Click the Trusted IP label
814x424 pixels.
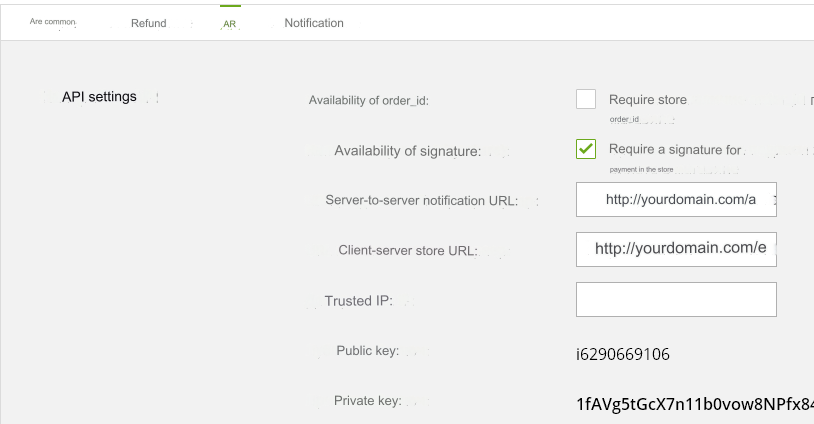coord(358,301)
